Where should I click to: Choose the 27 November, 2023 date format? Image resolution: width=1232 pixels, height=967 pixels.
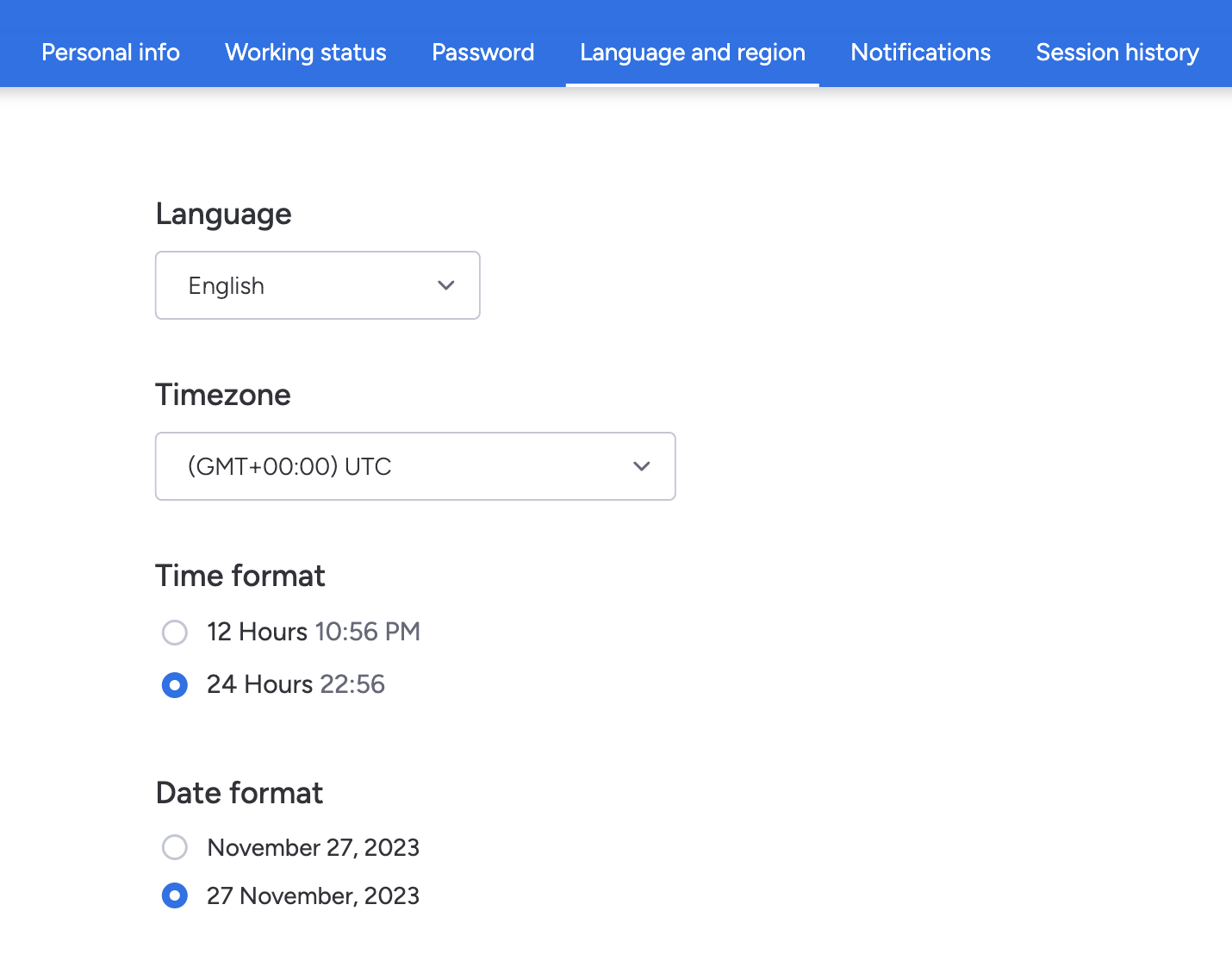(175, 895)
